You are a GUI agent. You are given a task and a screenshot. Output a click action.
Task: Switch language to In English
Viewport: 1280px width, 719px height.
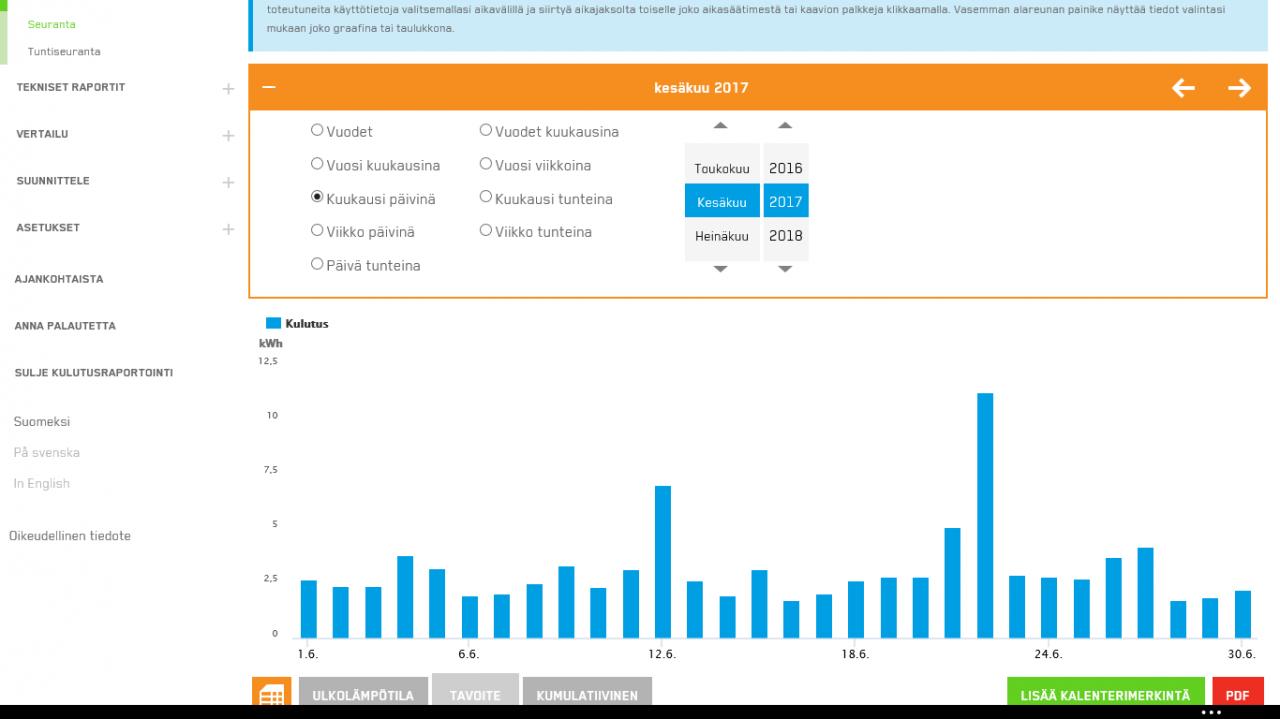[42, 483]
